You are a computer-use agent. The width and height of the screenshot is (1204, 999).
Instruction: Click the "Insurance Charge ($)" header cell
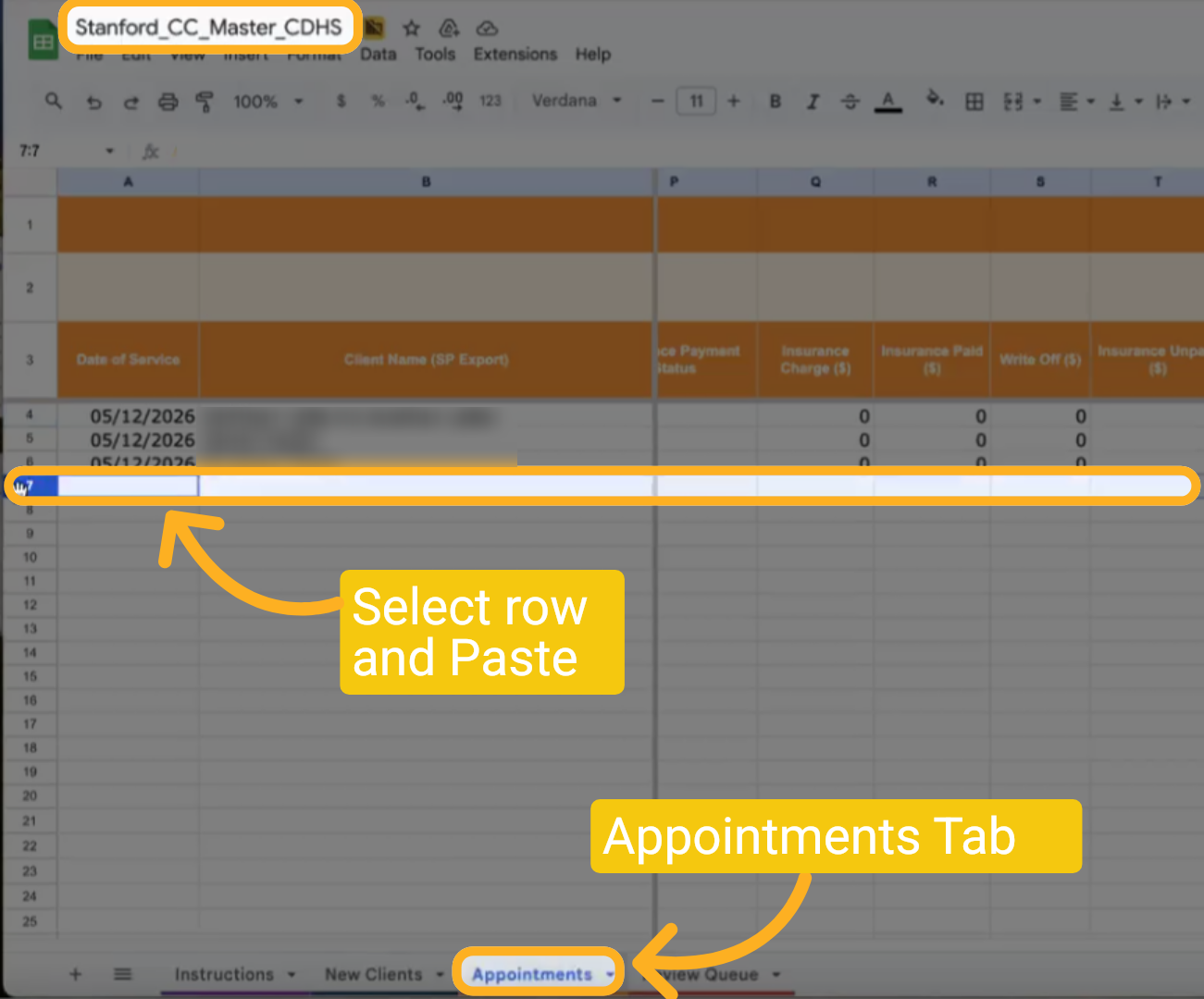click(x=815, y=360)
